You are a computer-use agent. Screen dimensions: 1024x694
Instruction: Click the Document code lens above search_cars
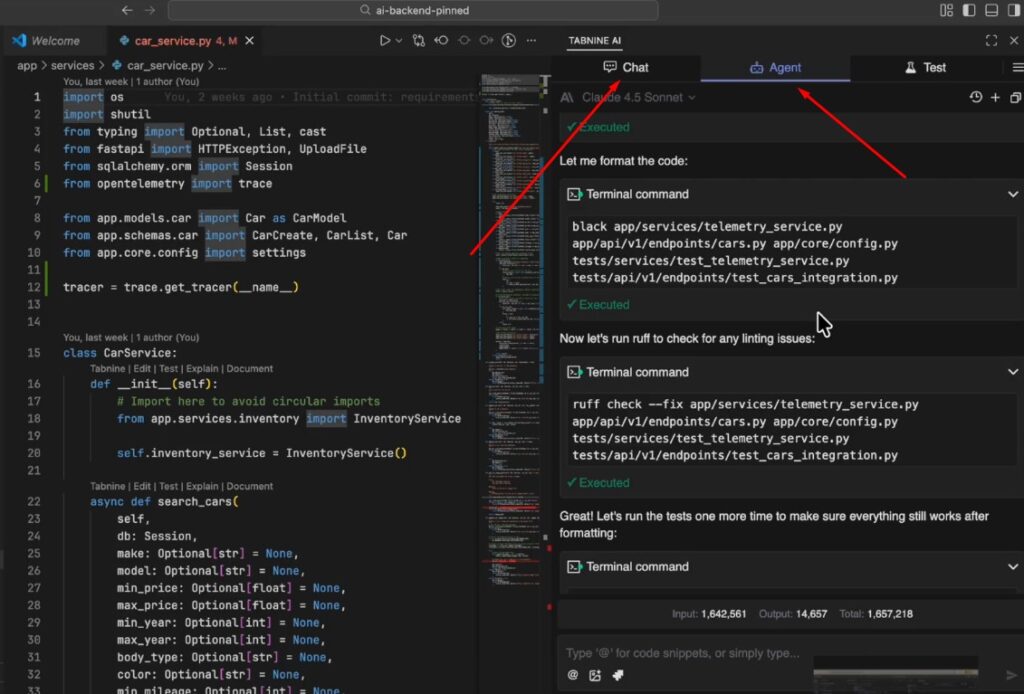pyautogui.click(x=249, y=486)
